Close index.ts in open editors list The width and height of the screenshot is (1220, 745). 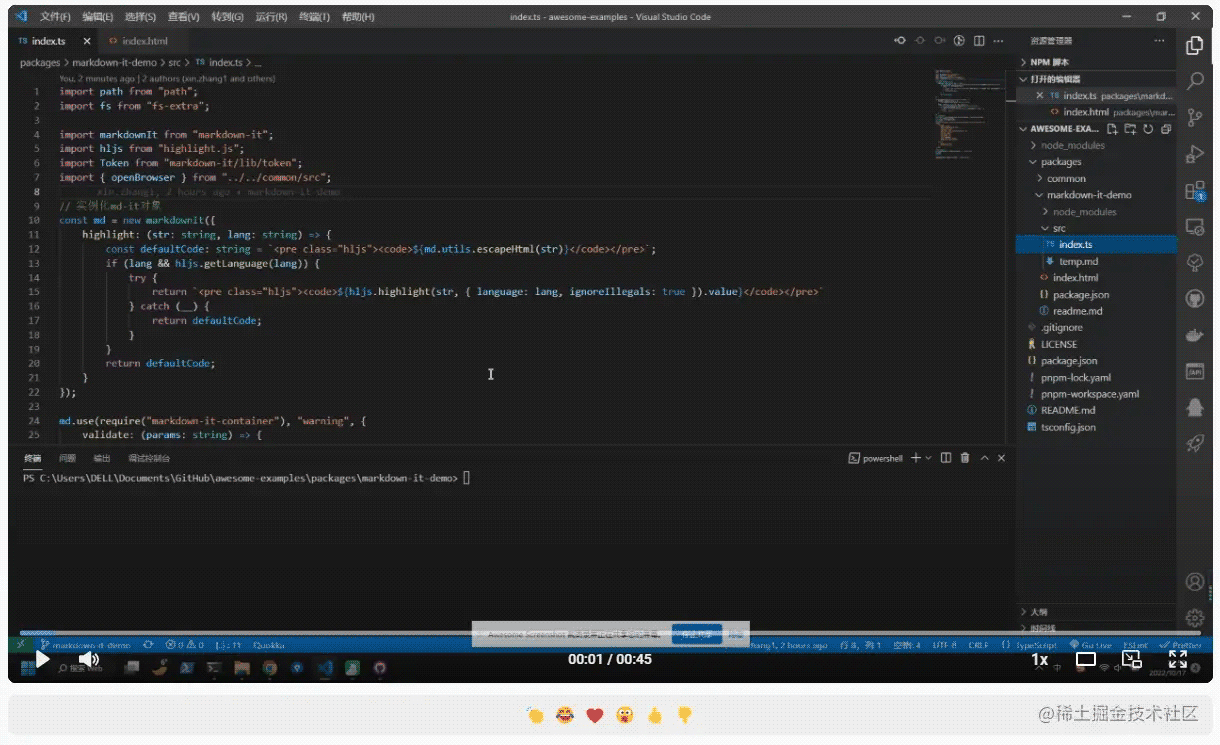[1040, 96]
